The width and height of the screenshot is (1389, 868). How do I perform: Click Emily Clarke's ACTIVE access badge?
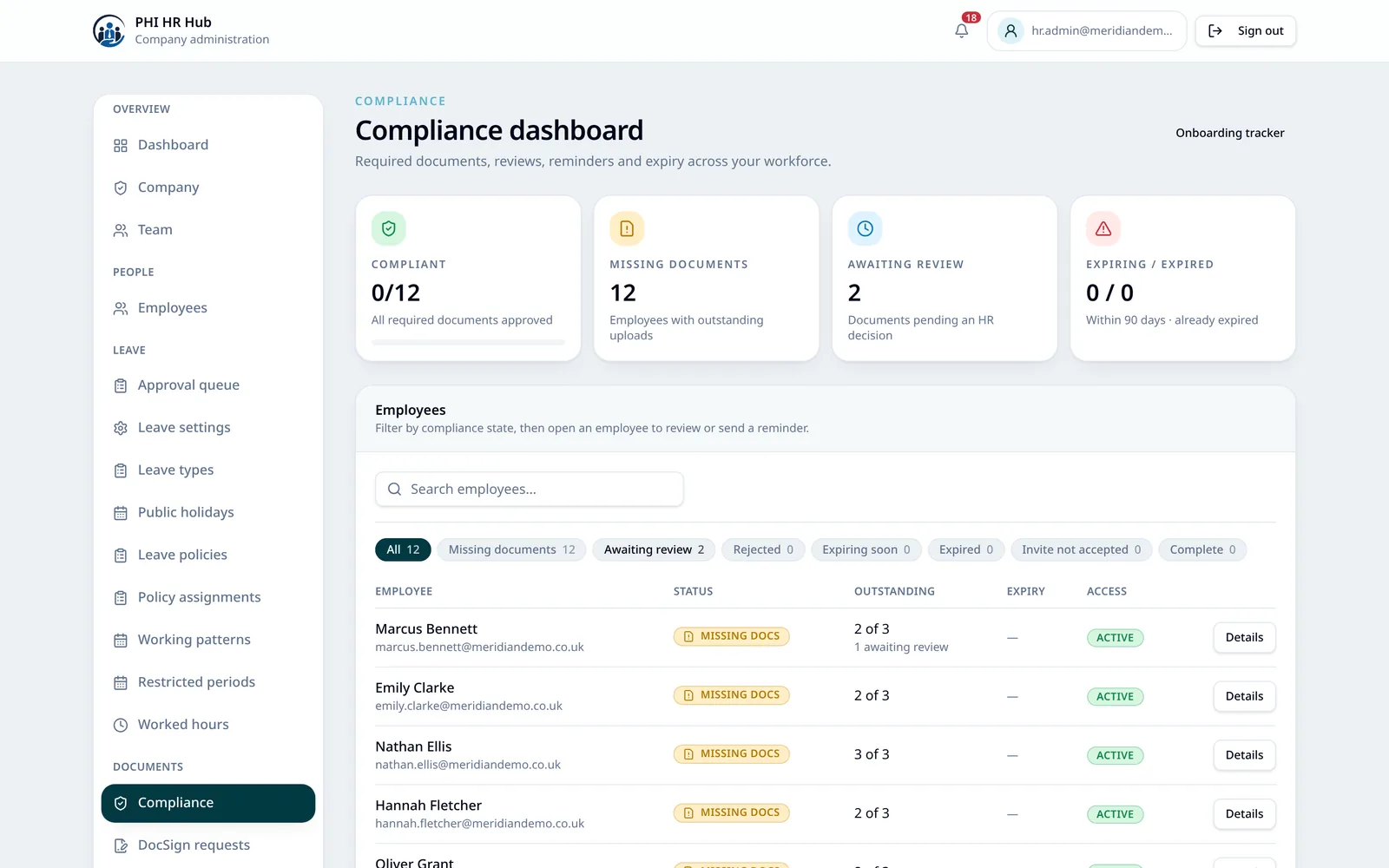click(1115, 697)
